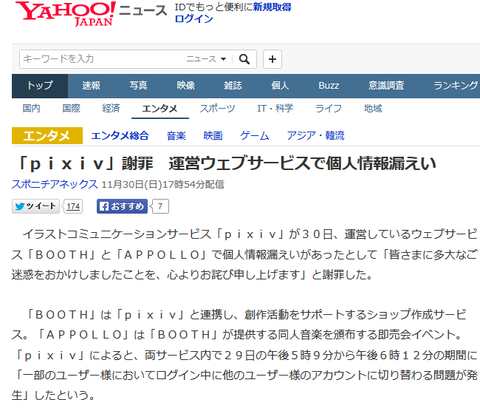Click the Twitter ツイート button
Viewport: 480px width, 411px height.
[x=36, y=206]
